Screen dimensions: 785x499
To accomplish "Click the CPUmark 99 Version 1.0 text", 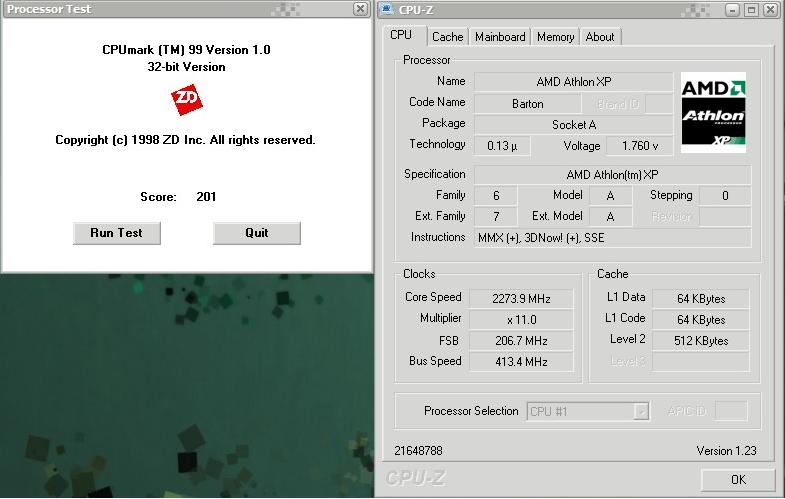I will tap(186, 50).
